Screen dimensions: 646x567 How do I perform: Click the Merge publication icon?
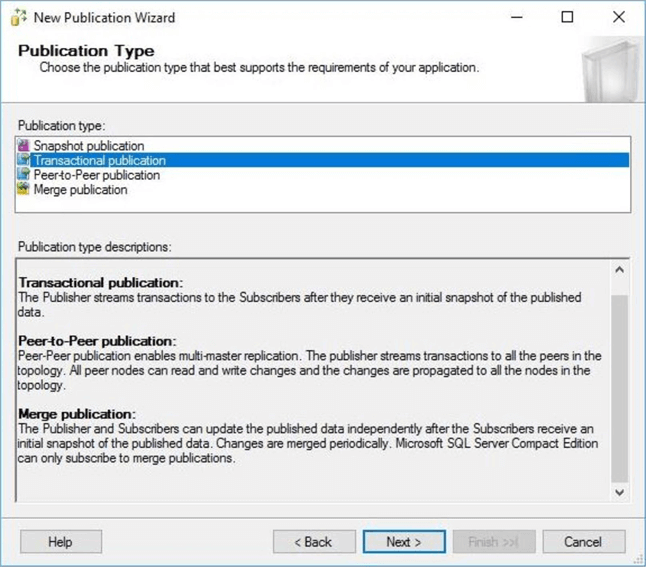(x=24, y=189)
